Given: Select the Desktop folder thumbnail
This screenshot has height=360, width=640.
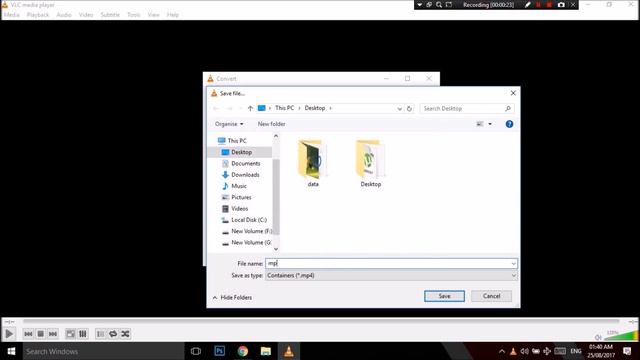Looking at the screenshot, I should tap(371, 163).
